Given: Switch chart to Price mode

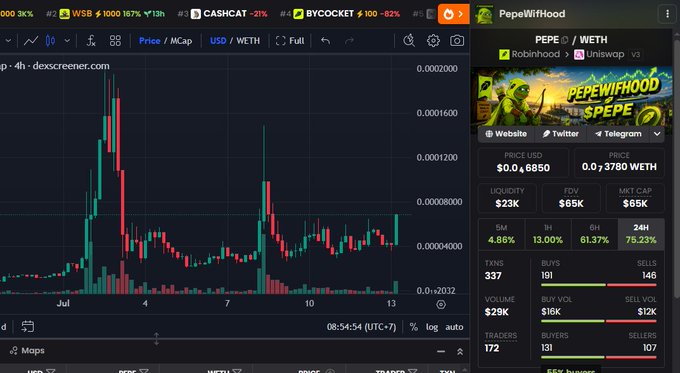Looking at the screenshot, I should pos(150,41).
